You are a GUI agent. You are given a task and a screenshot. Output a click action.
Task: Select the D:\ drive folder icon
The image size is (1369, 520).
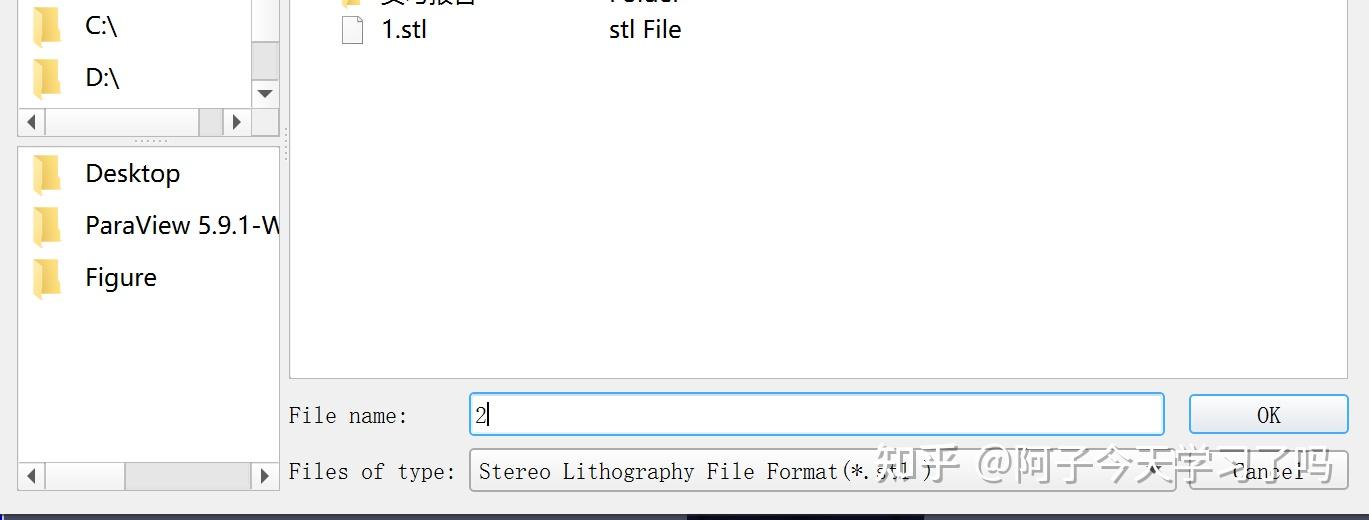(46, 78)
